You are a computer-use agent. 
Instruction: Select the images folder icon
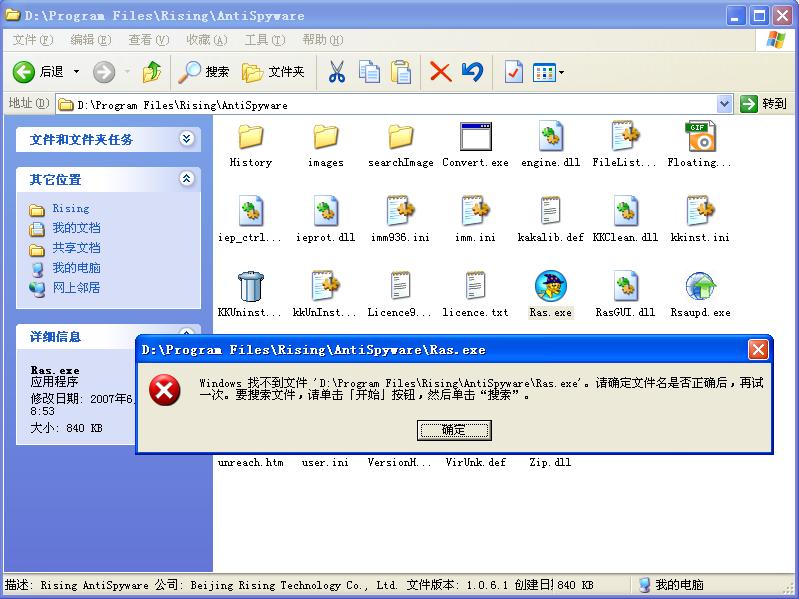click(x=326, y=137)
